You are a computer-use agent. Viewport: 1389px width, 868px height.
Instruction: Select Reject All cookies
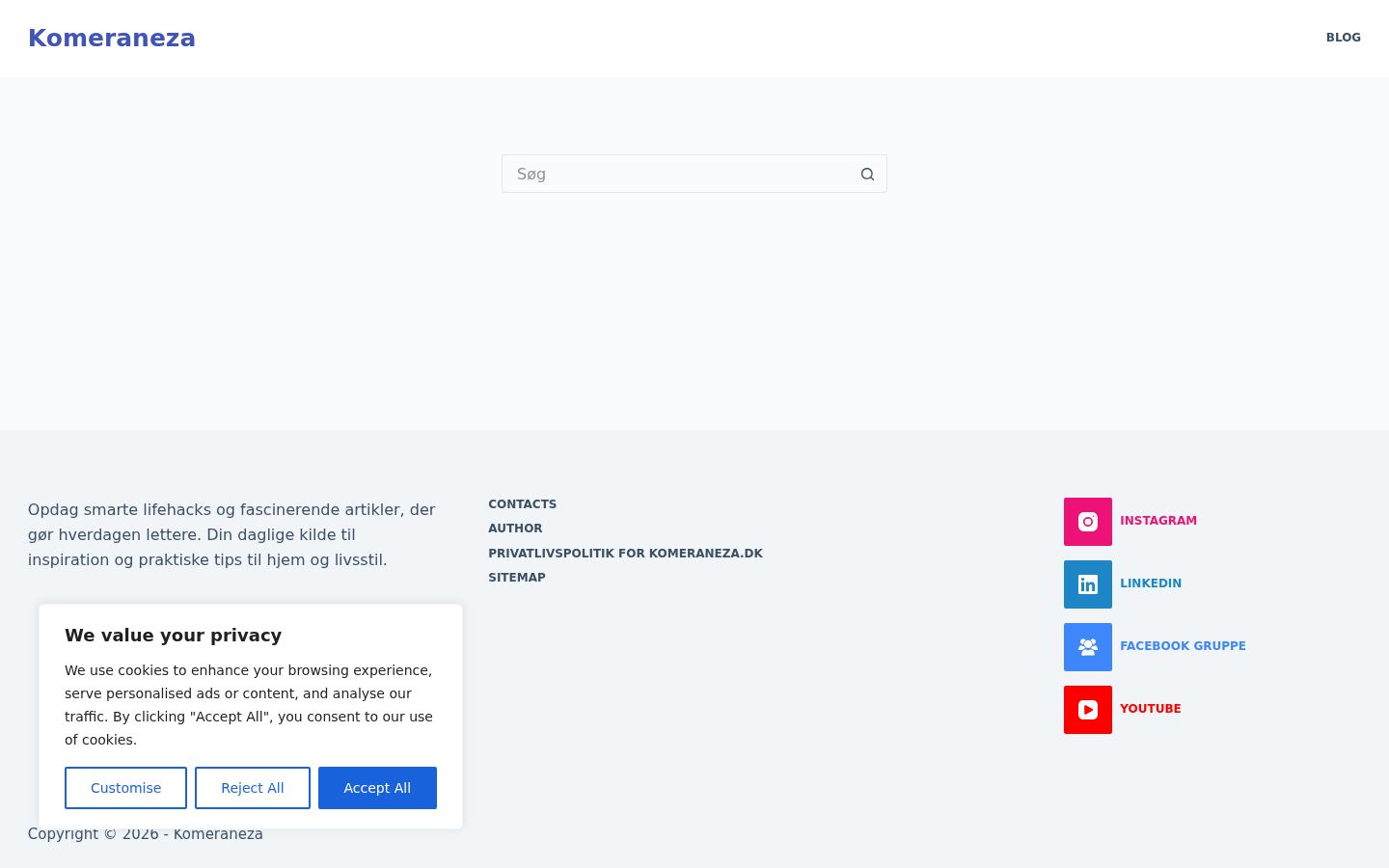[253, 788]
